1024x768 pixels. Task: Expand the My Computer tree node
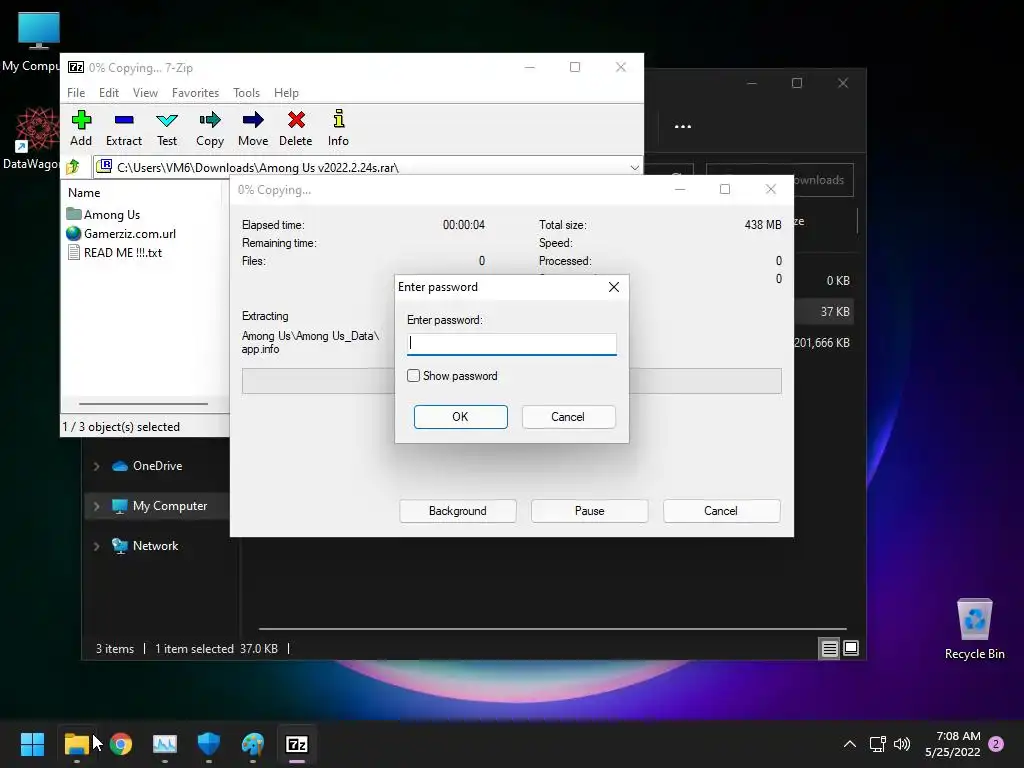pyautogui.click(x=97, y=506)
